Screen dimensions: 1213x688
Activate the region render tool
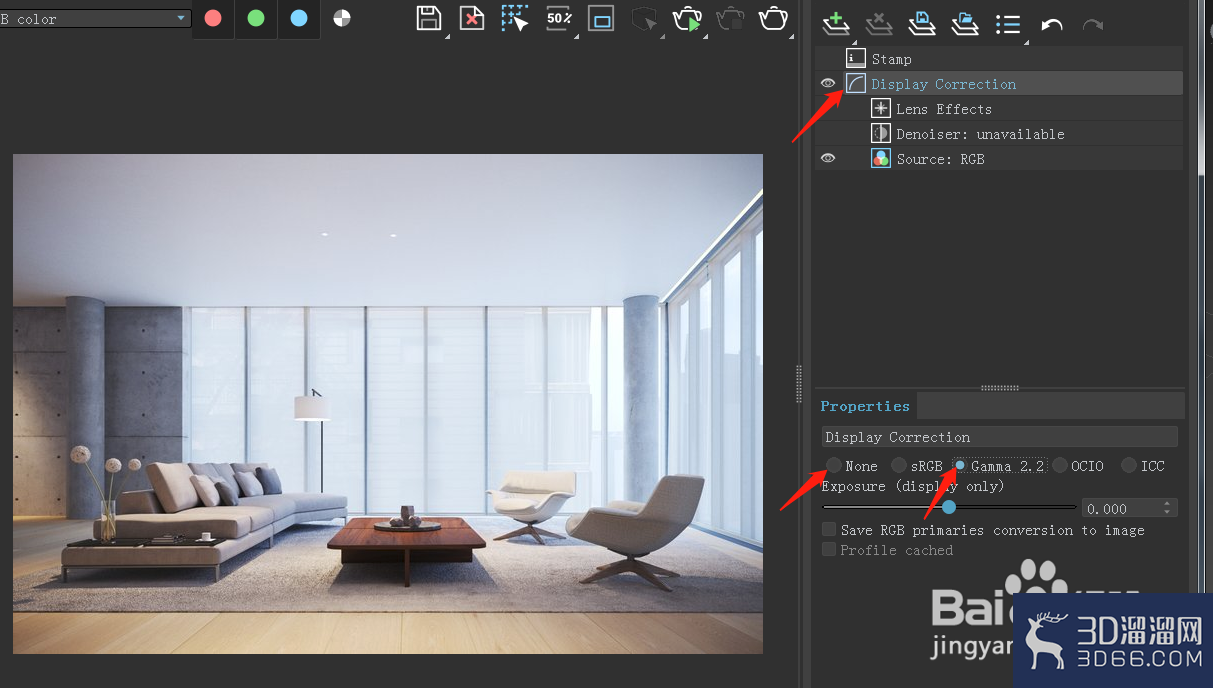601,18
